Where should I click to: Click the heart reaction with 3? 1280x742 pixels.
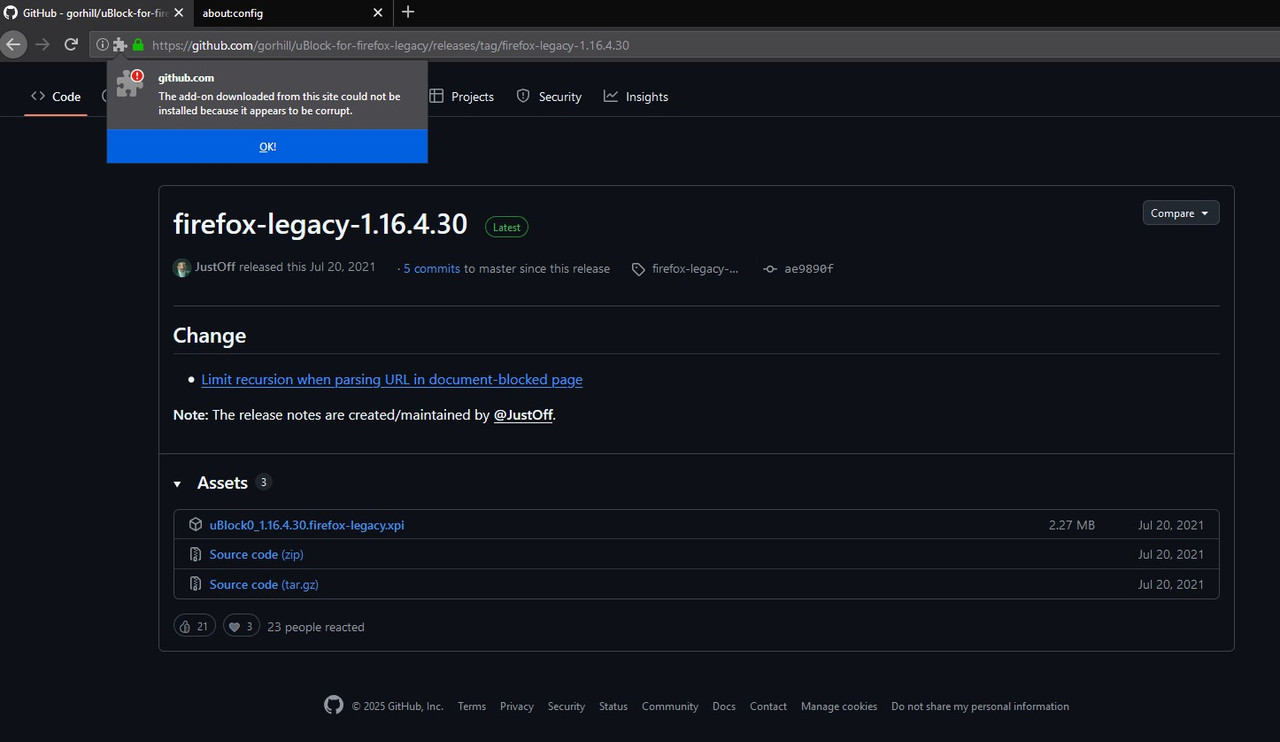click(x=240, y=626)
